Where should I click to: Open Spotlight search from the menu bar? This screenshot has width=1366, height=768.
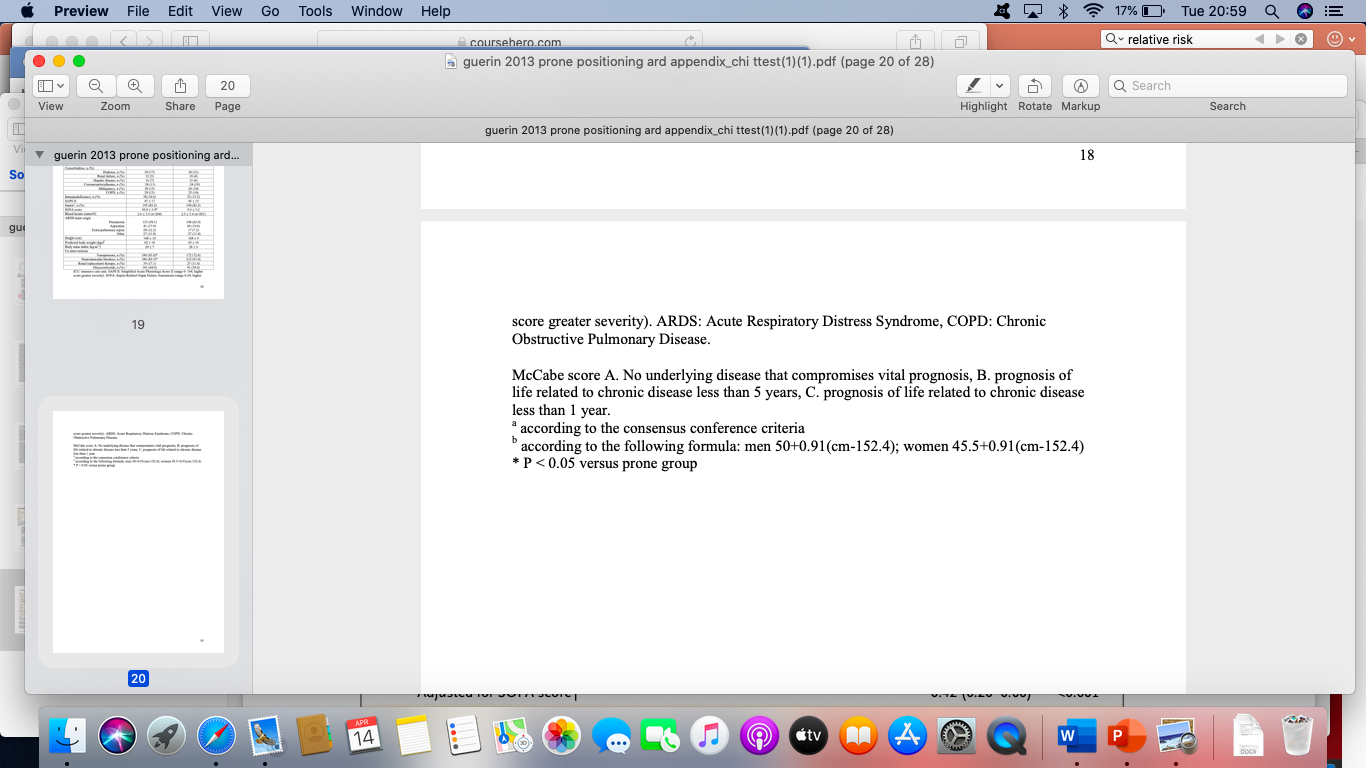(x=1270, y=11)
